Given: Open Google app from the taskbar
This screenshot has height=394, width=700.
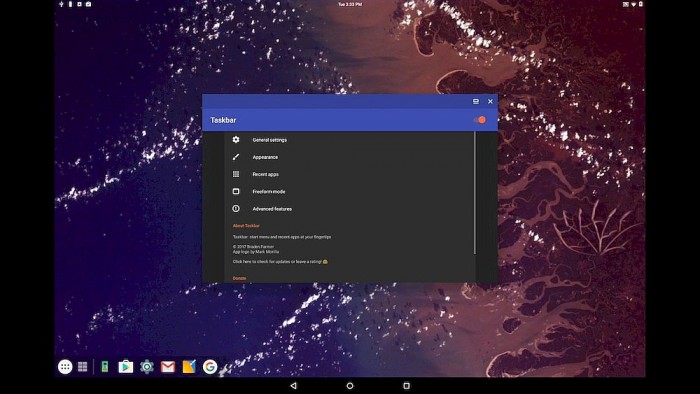Looking at the screenshot, I should pyautogui.click(x=210, y=367).
